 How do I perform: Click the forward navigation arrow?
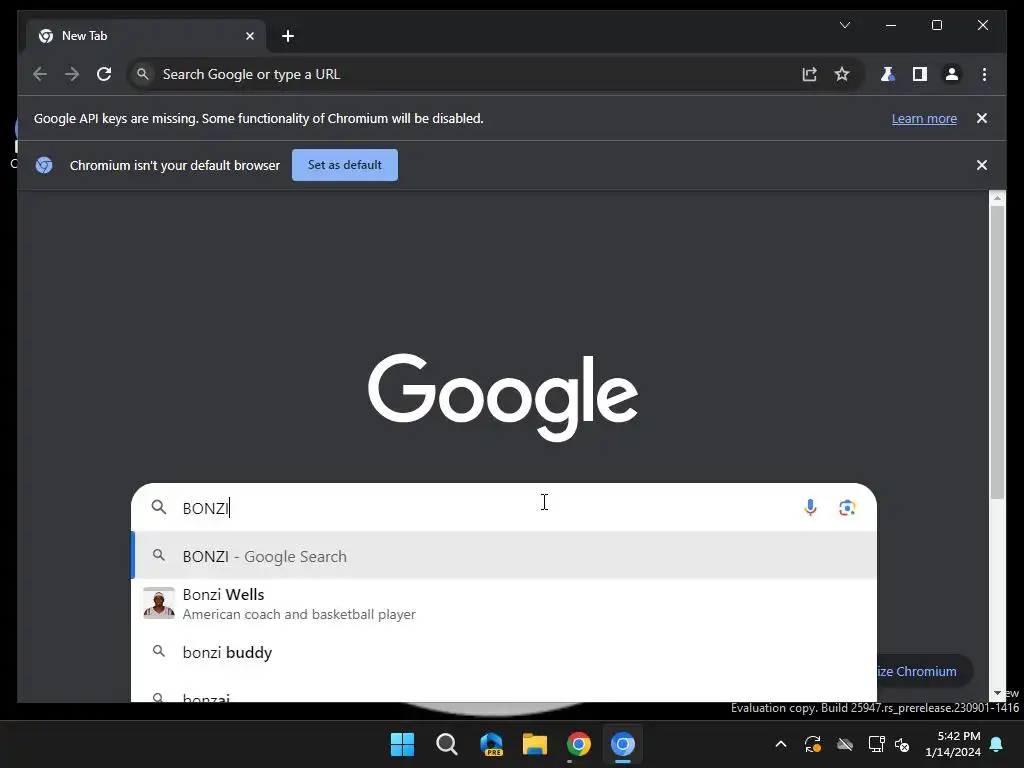click(x=72, y=74)
